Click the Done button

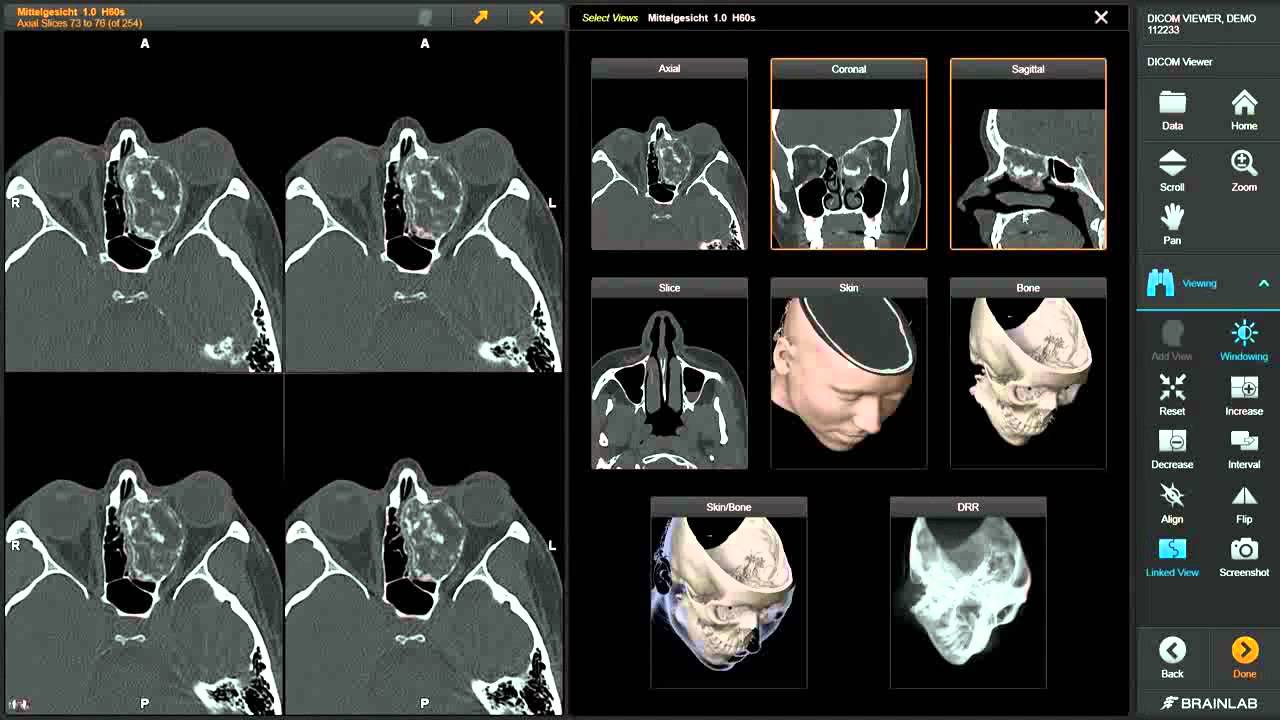click(1244, 657)
